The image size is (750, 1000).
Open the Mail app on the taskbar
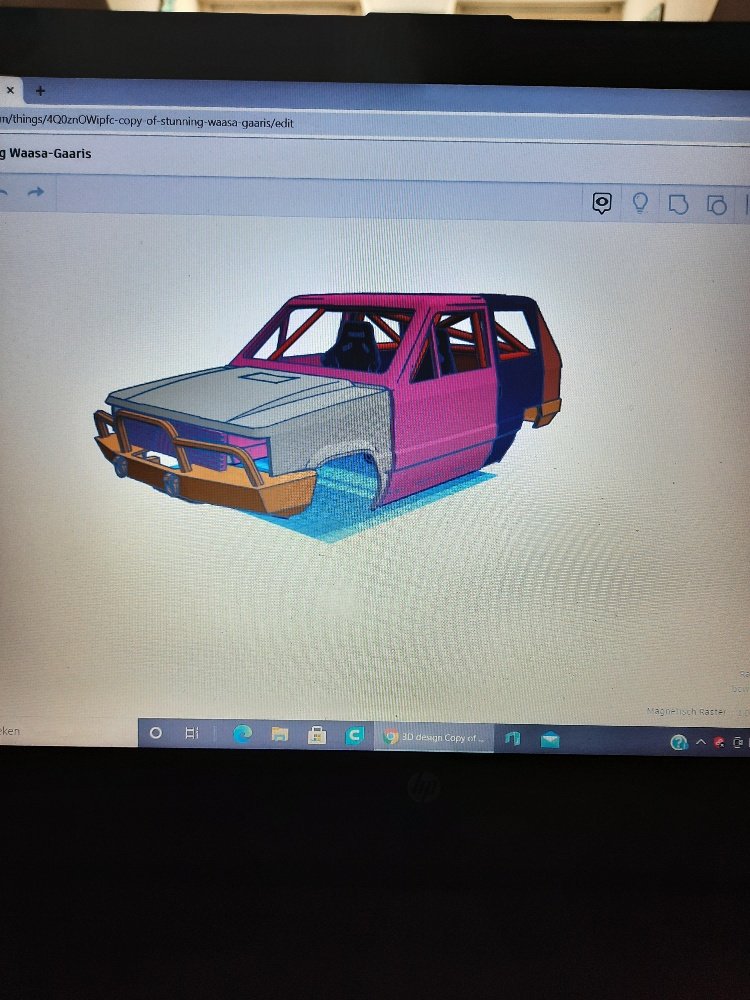(550, 740)
